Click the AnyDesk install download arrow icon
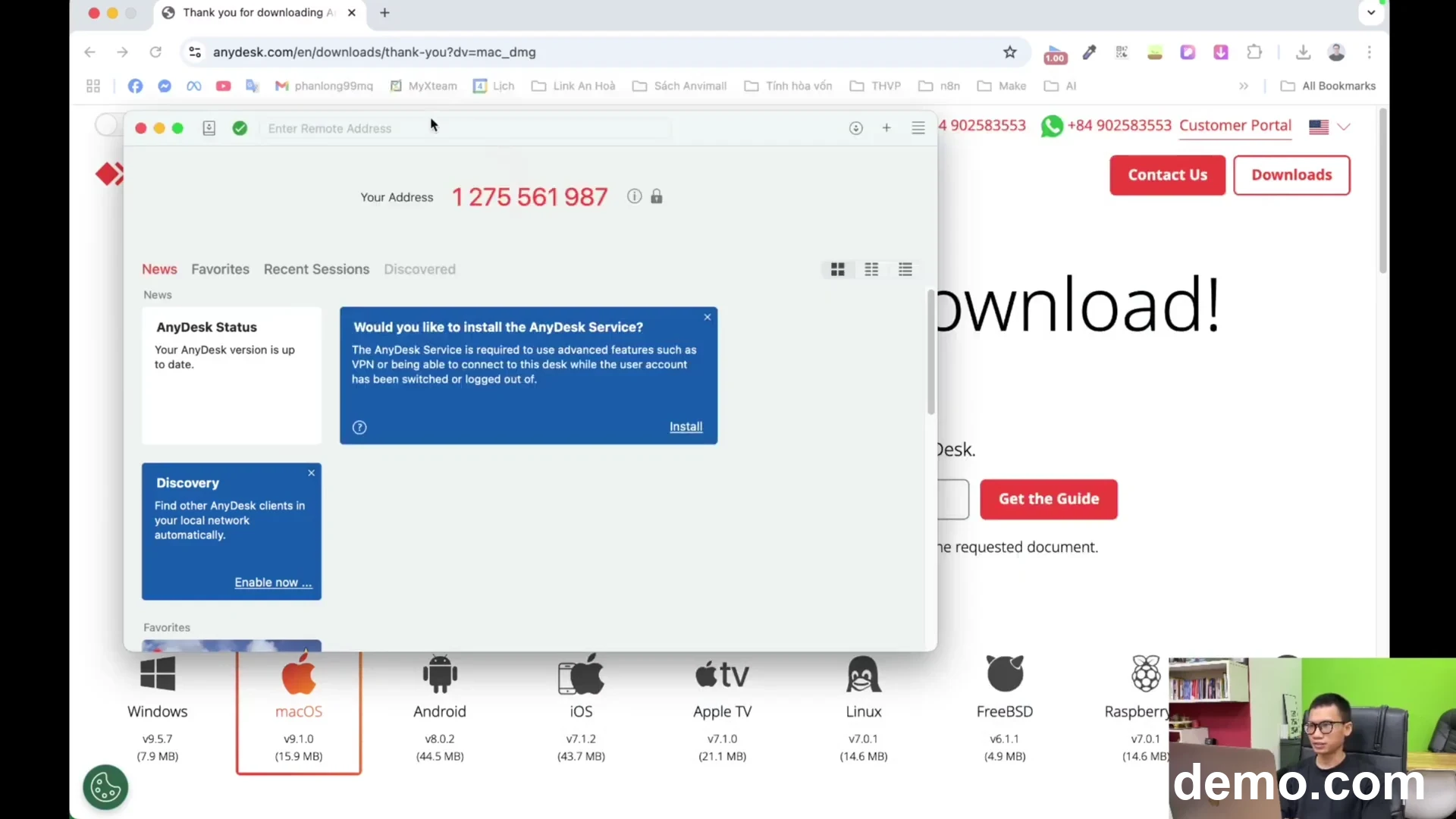 pos(856,128)
